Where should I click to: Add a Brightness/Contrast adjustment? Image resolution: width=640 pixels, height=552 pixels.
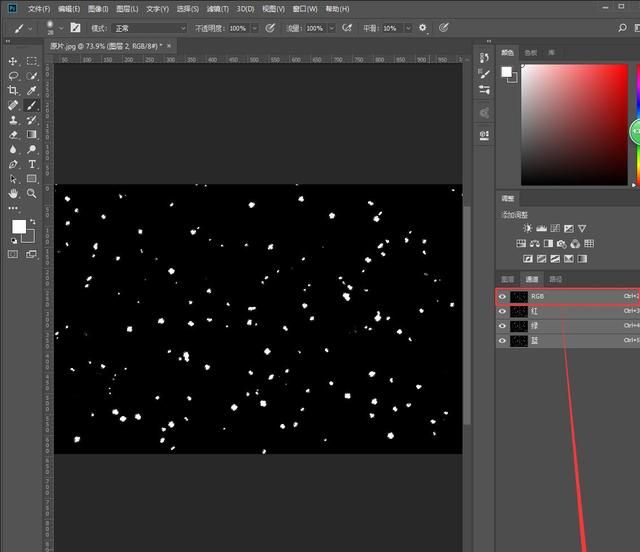pos(527,228)
